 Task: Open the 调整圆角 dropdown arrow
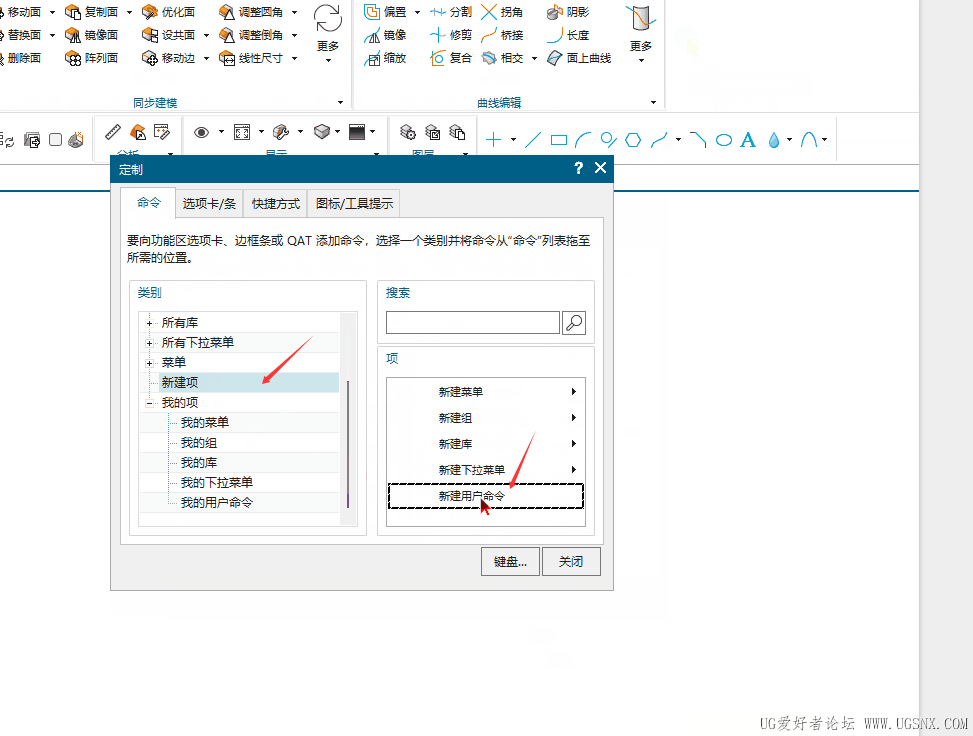[x=294, y=12]
